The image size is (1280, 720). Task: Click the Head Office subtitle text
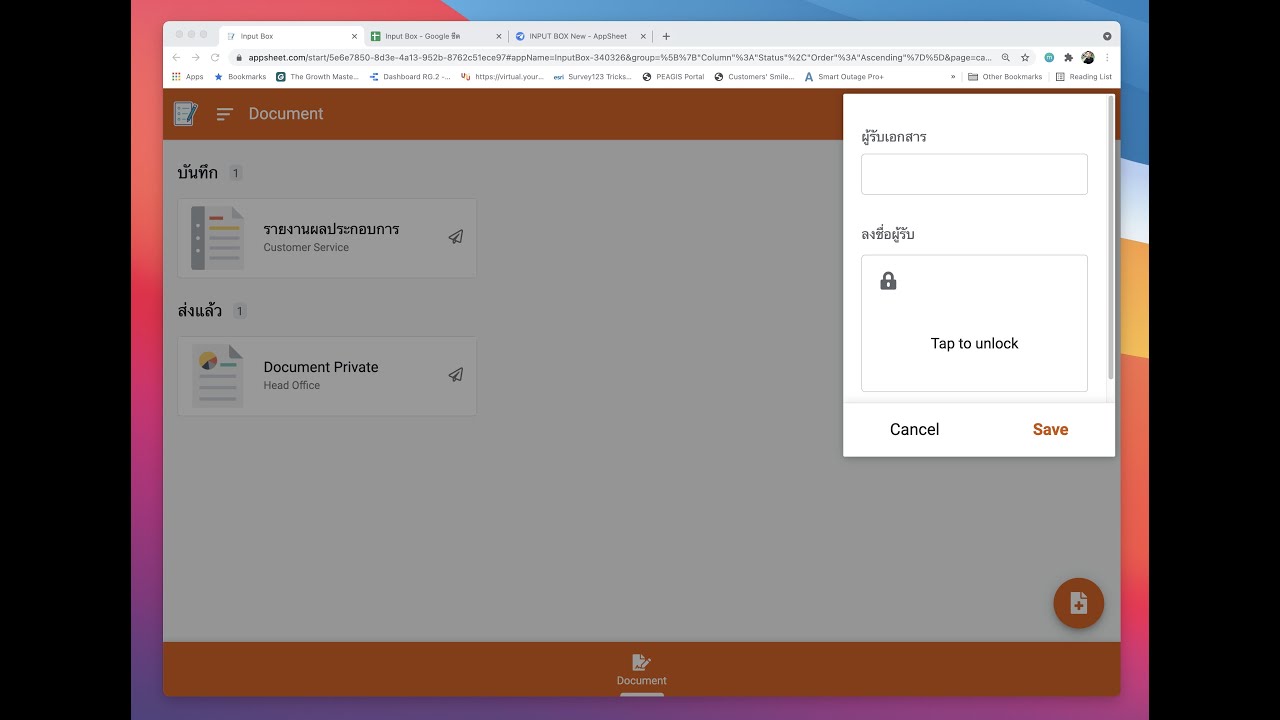pos(292,386)
